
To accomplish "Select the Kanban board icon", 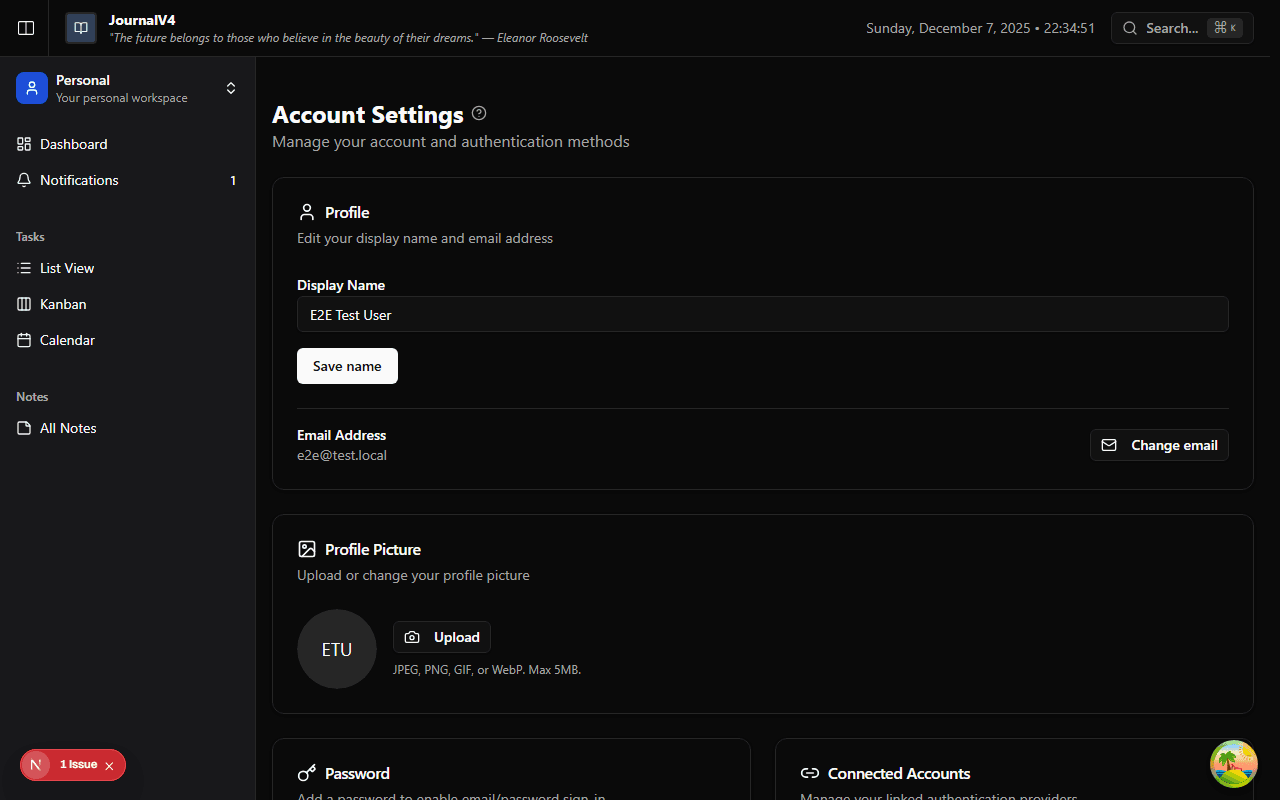I will [24, 304].
